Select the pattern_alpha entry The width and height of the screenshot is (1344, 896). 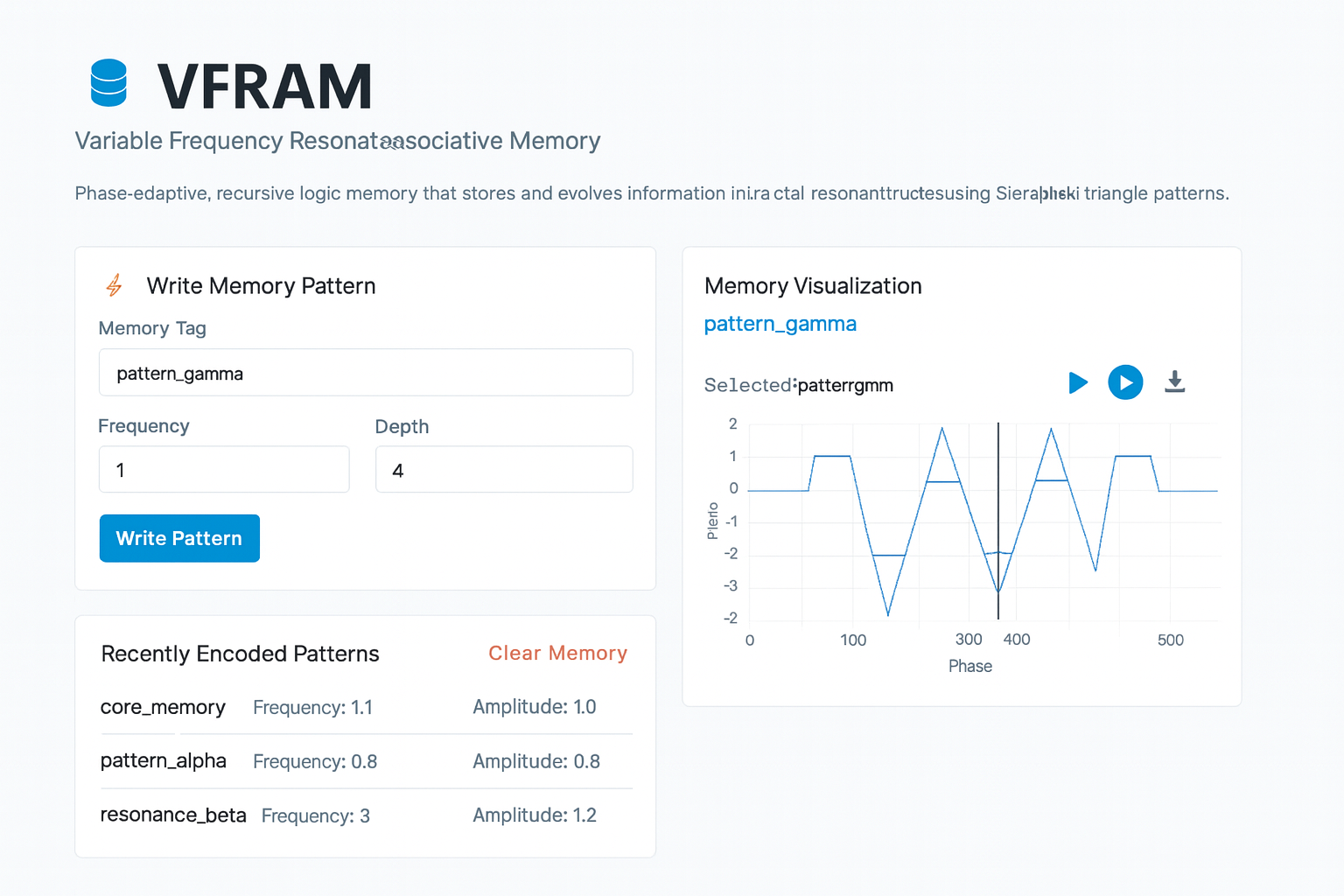163,761
